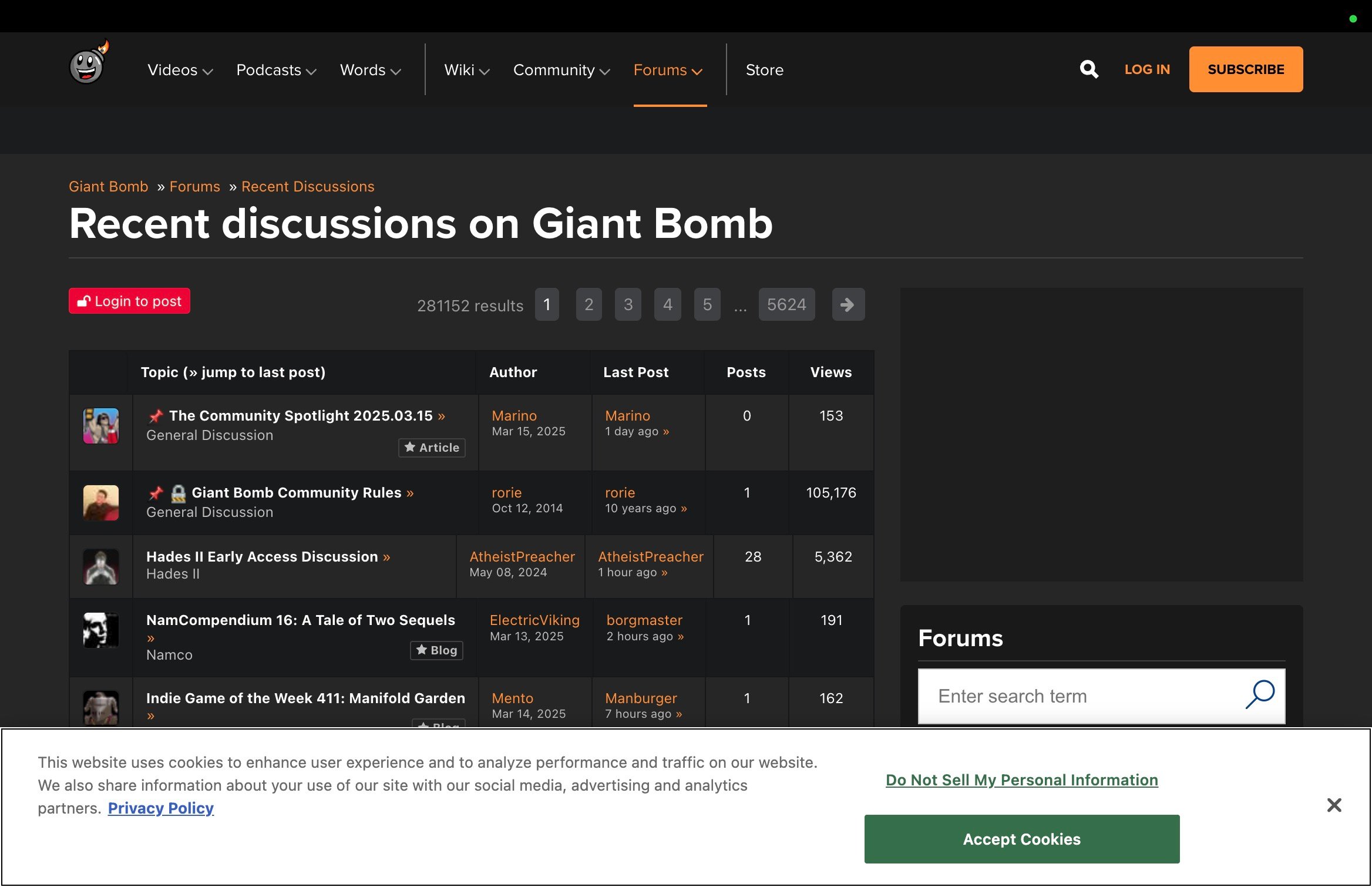The height and width of the screenshot is (887, 1372).
Task: Open the Privacy Policy link
Action: (160, 808)
